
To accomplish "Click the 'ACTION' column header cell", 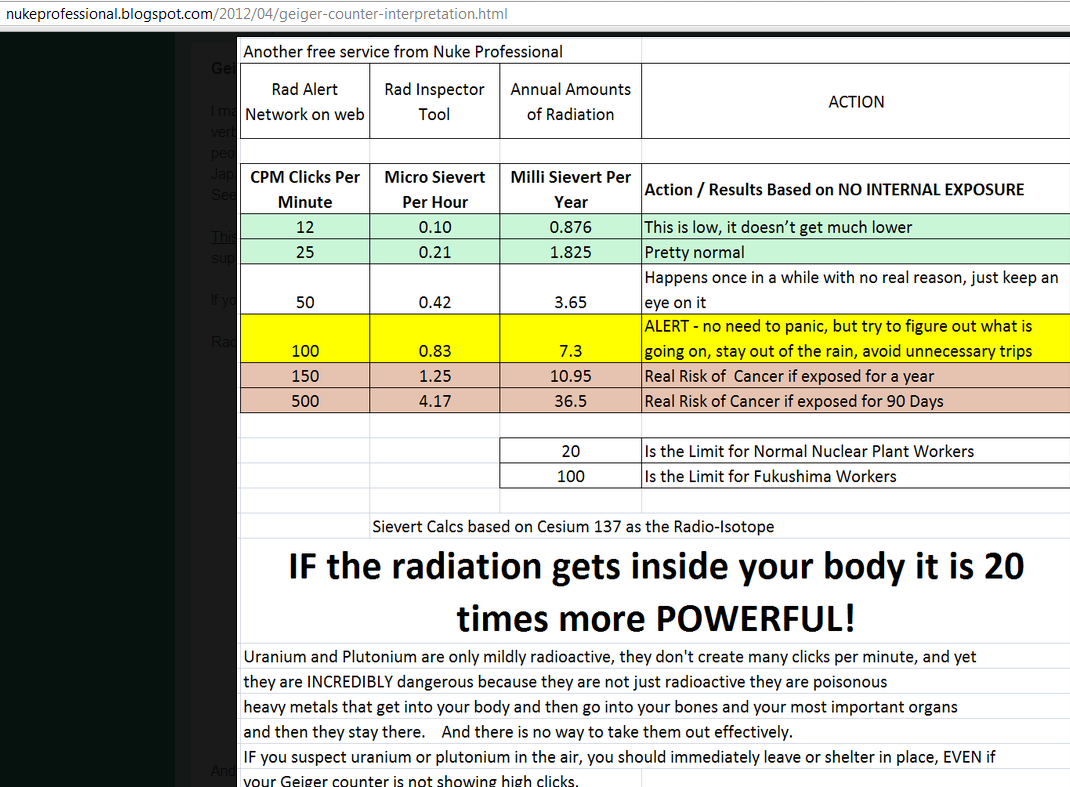I will click(856, 102).
